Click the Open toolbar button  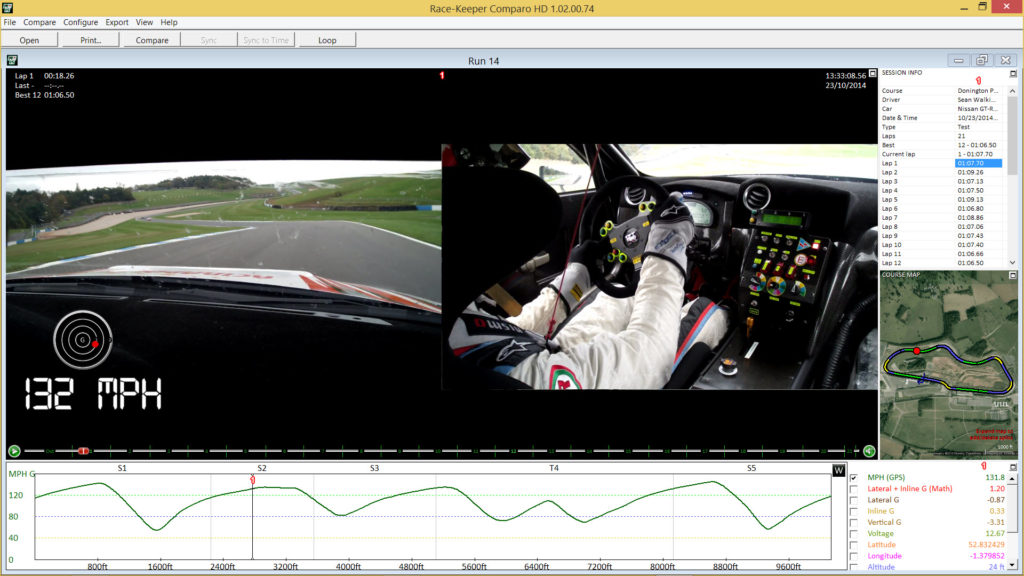[29, 40]
